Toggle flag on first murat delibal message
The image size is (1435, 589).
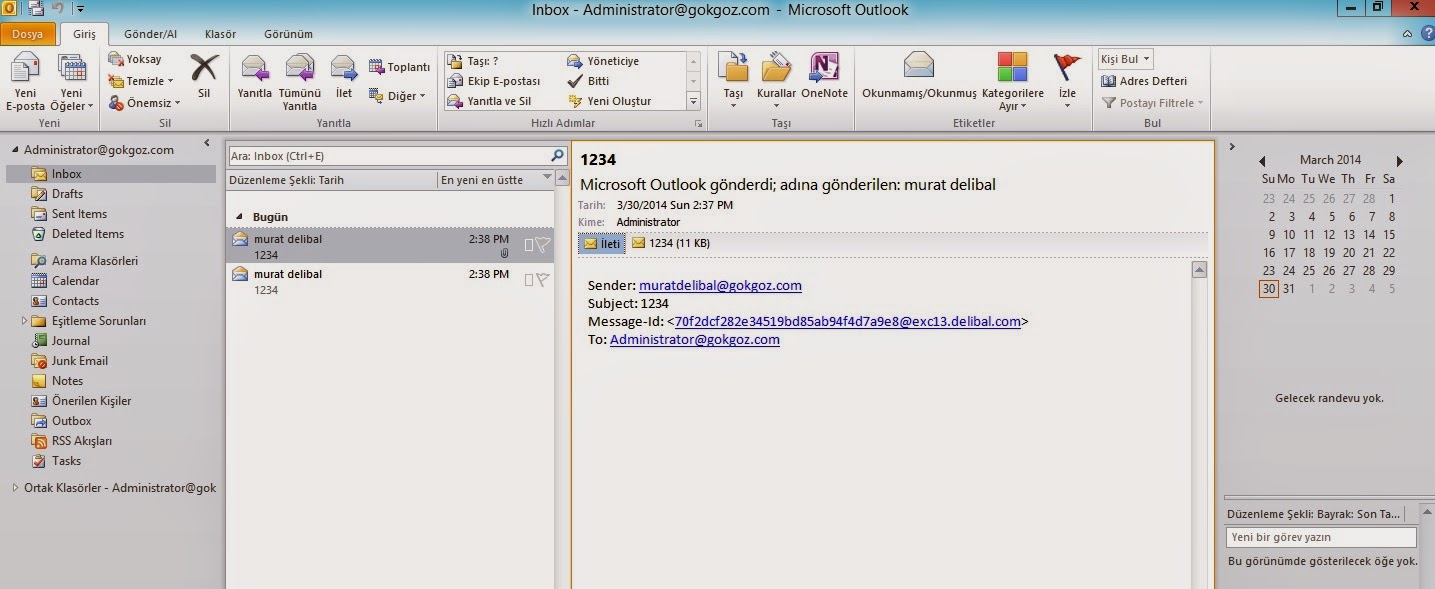(543, 245)
